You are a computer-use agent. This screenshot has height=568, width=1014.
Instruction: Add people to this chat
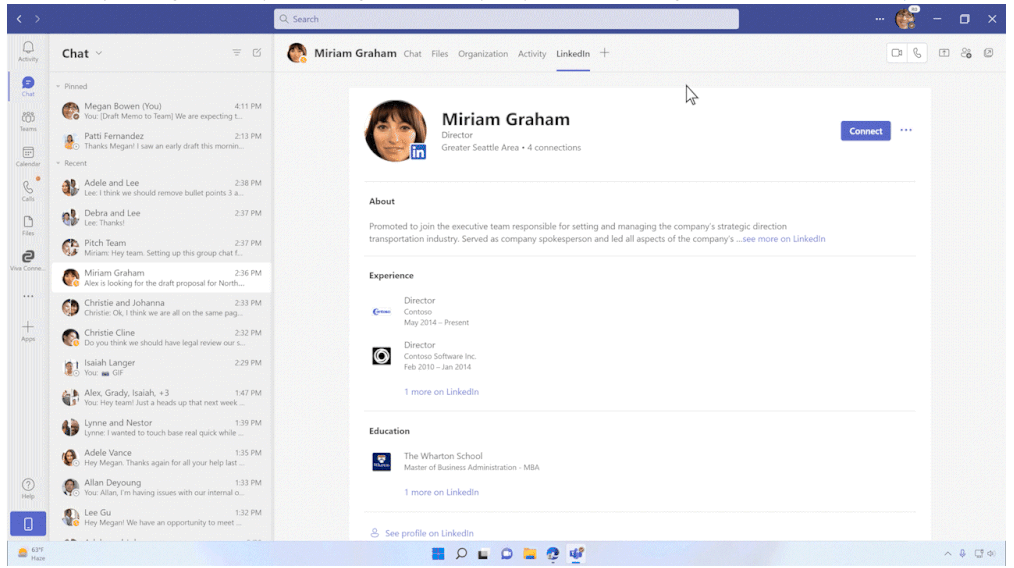point(966,53)
